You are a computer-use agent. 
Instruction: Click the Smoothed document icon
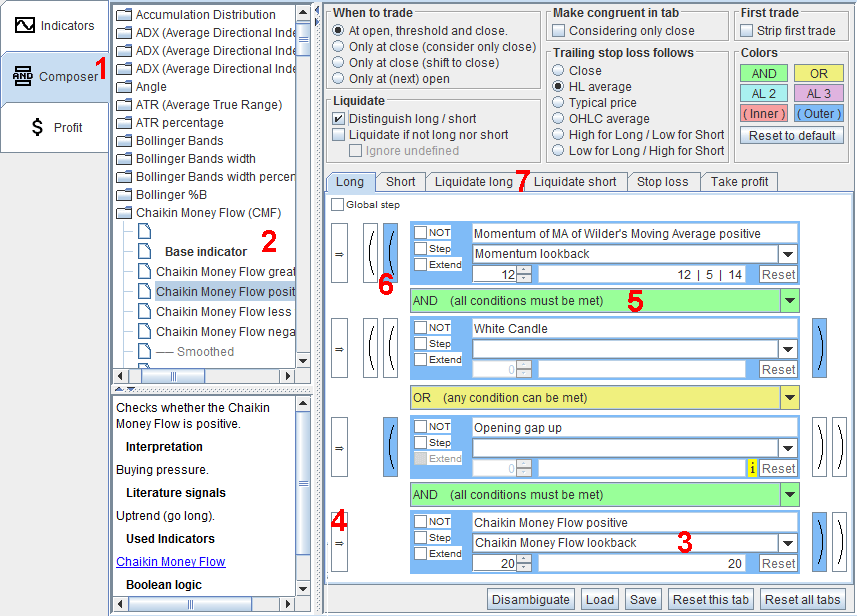[144, 351]
